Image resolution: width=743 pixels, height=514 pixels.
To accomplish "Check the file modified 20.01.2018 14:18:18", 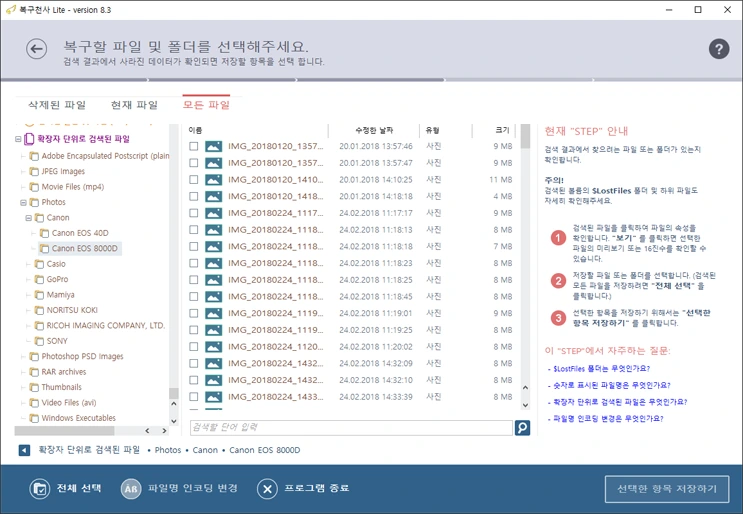I will click(194, 196).
